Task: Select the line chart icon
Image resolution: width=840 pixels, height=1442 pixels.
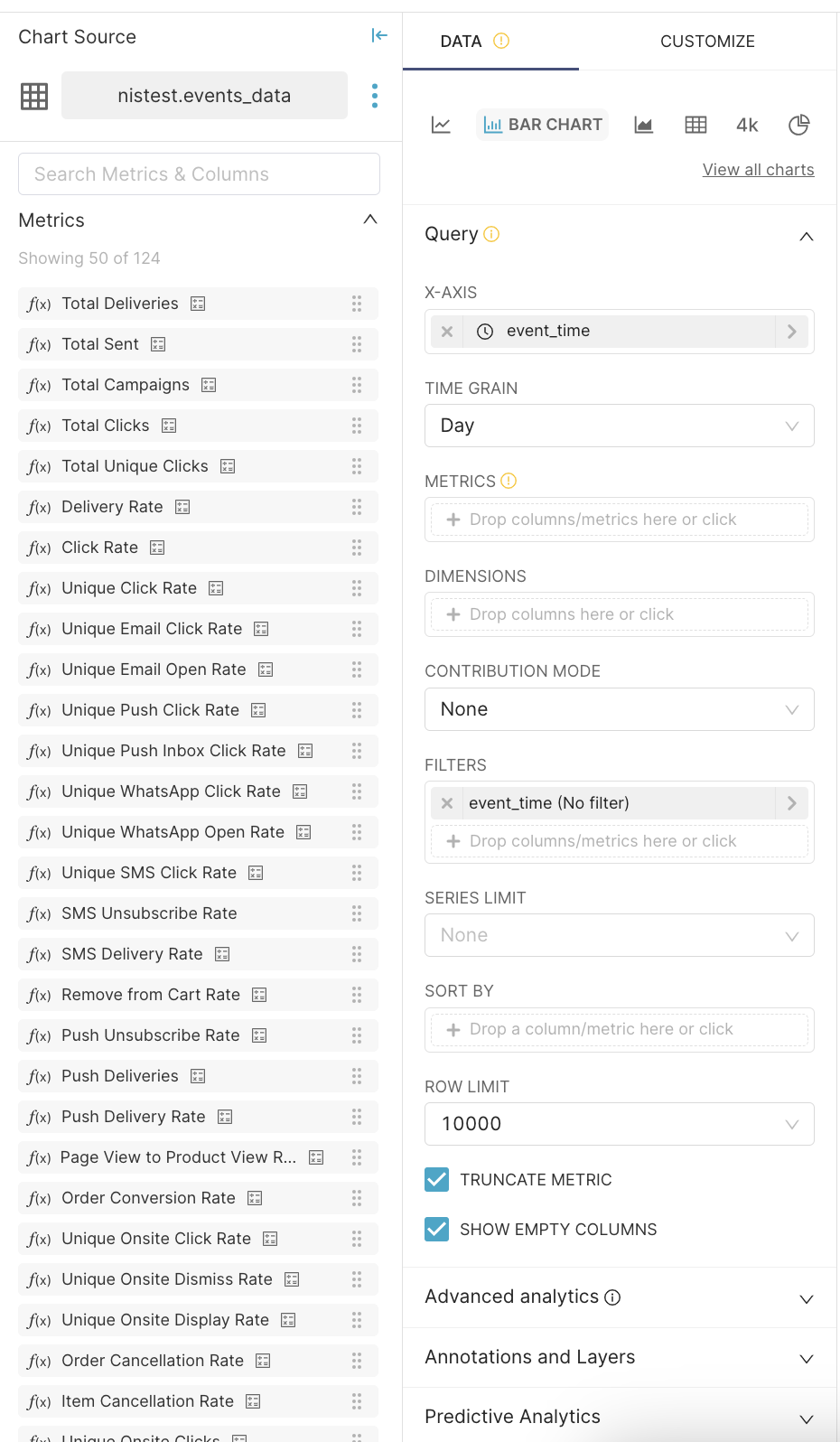Action: coord(441,125)
